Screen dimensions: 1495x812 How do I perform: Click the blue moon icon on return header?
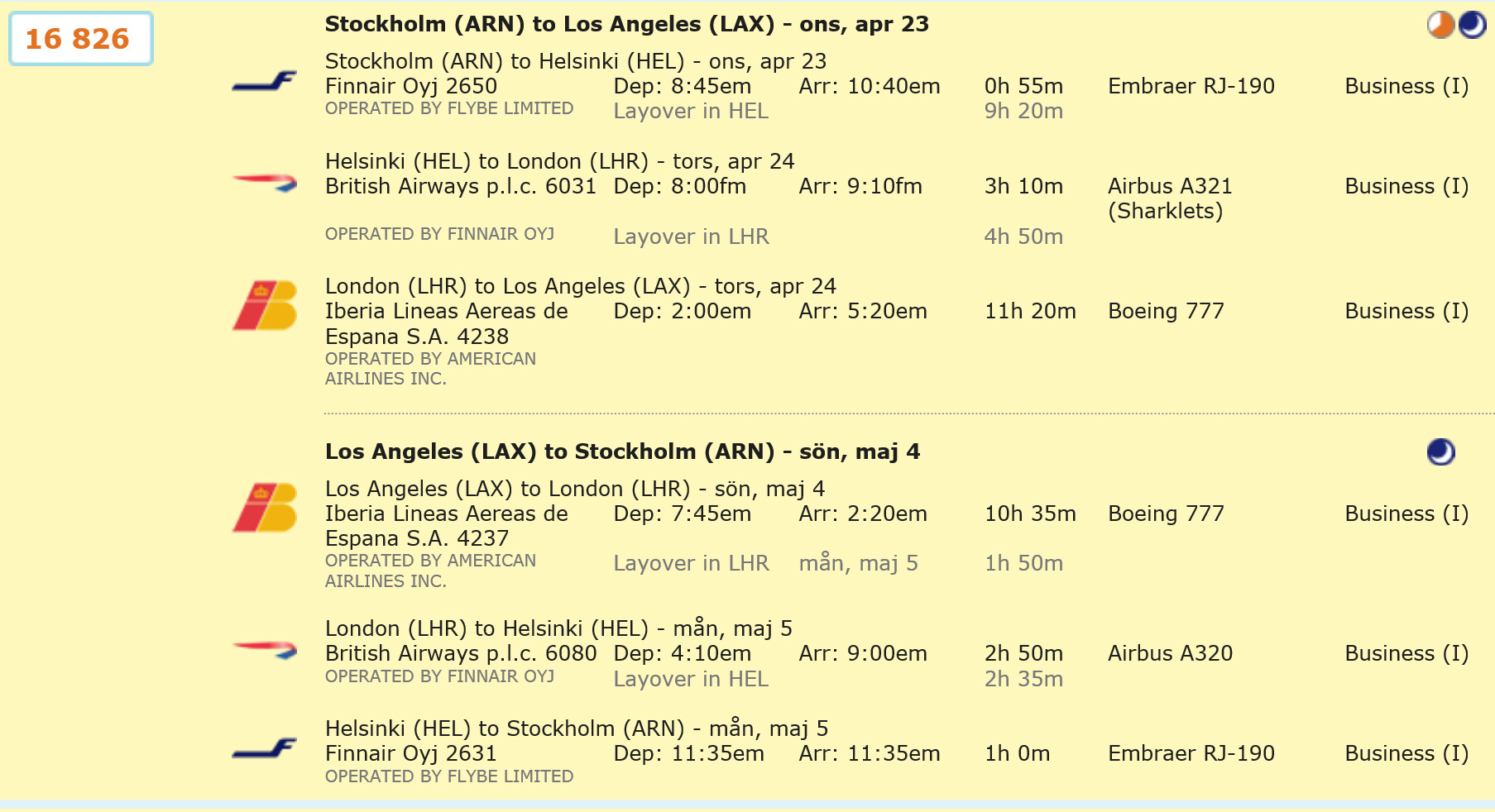(x=1440, y=452)
